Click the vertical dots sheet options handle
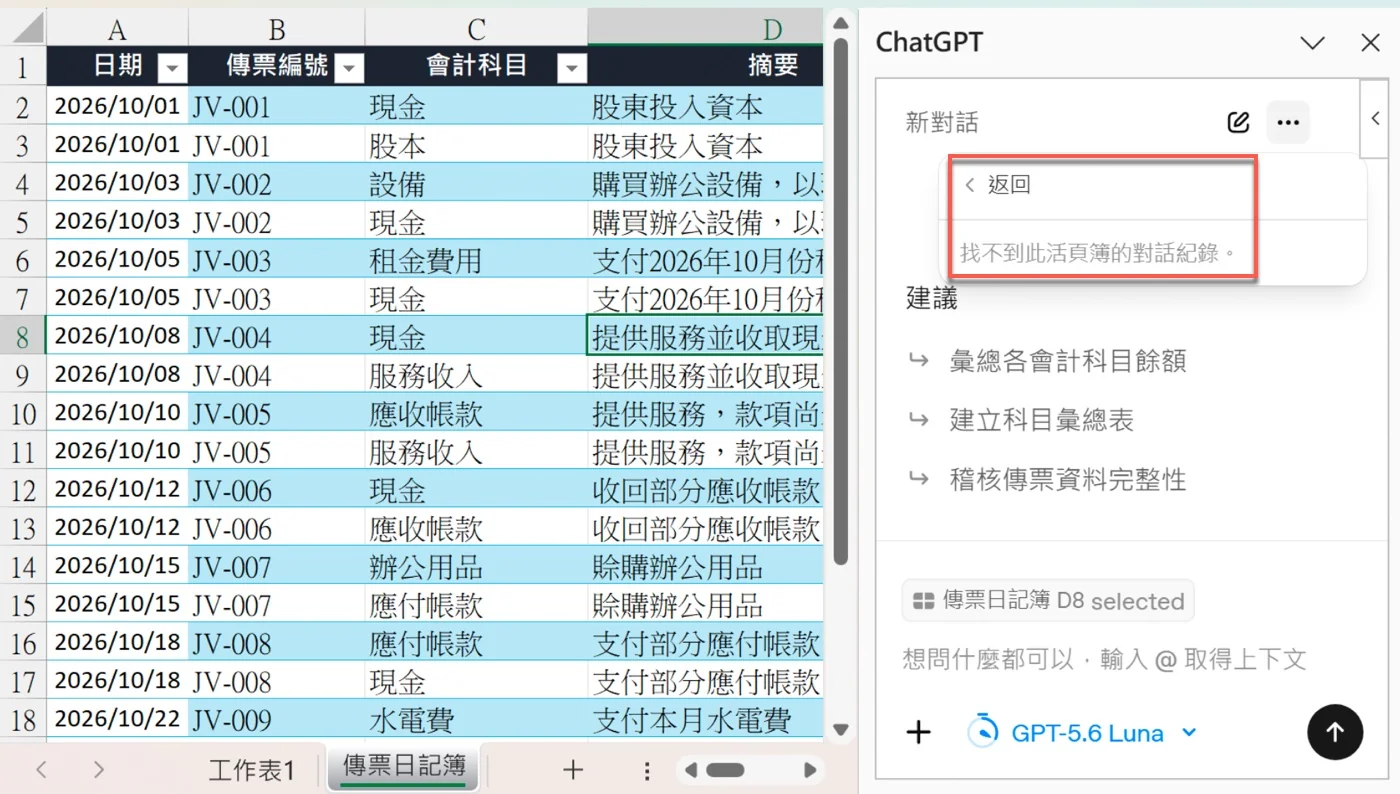1400x794 pixels. [x=647, y=770]
